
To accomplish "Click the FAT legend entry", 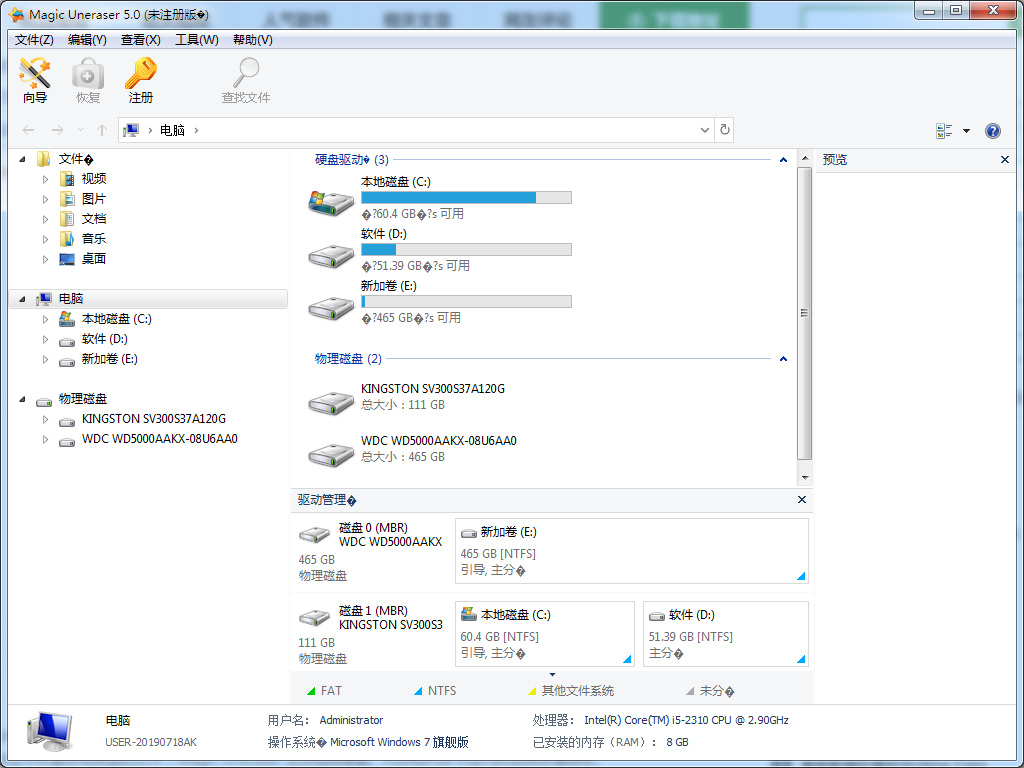I will (325, 690).
